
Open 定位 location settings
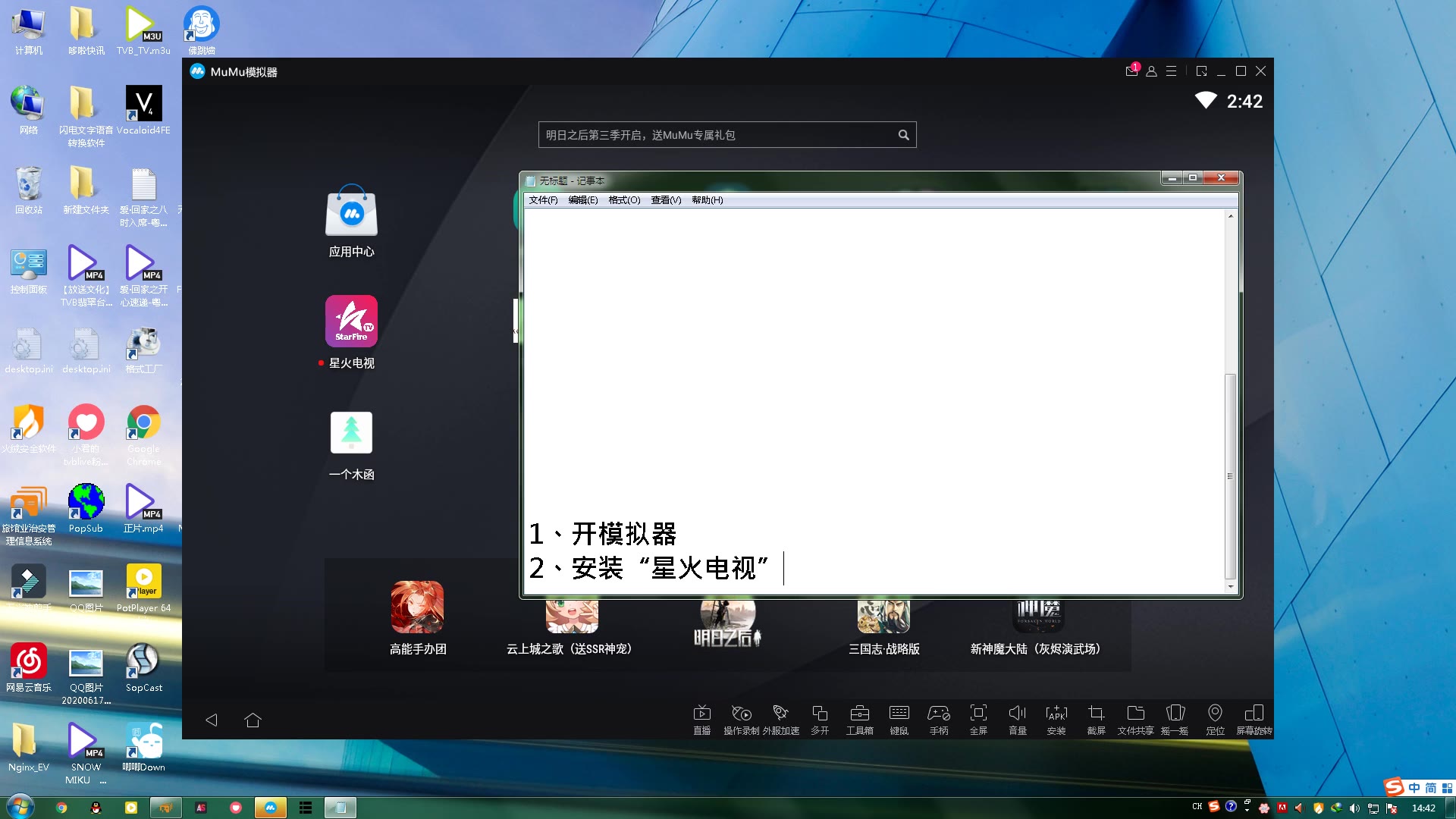pyautogui.click(x=1215, y=719)
